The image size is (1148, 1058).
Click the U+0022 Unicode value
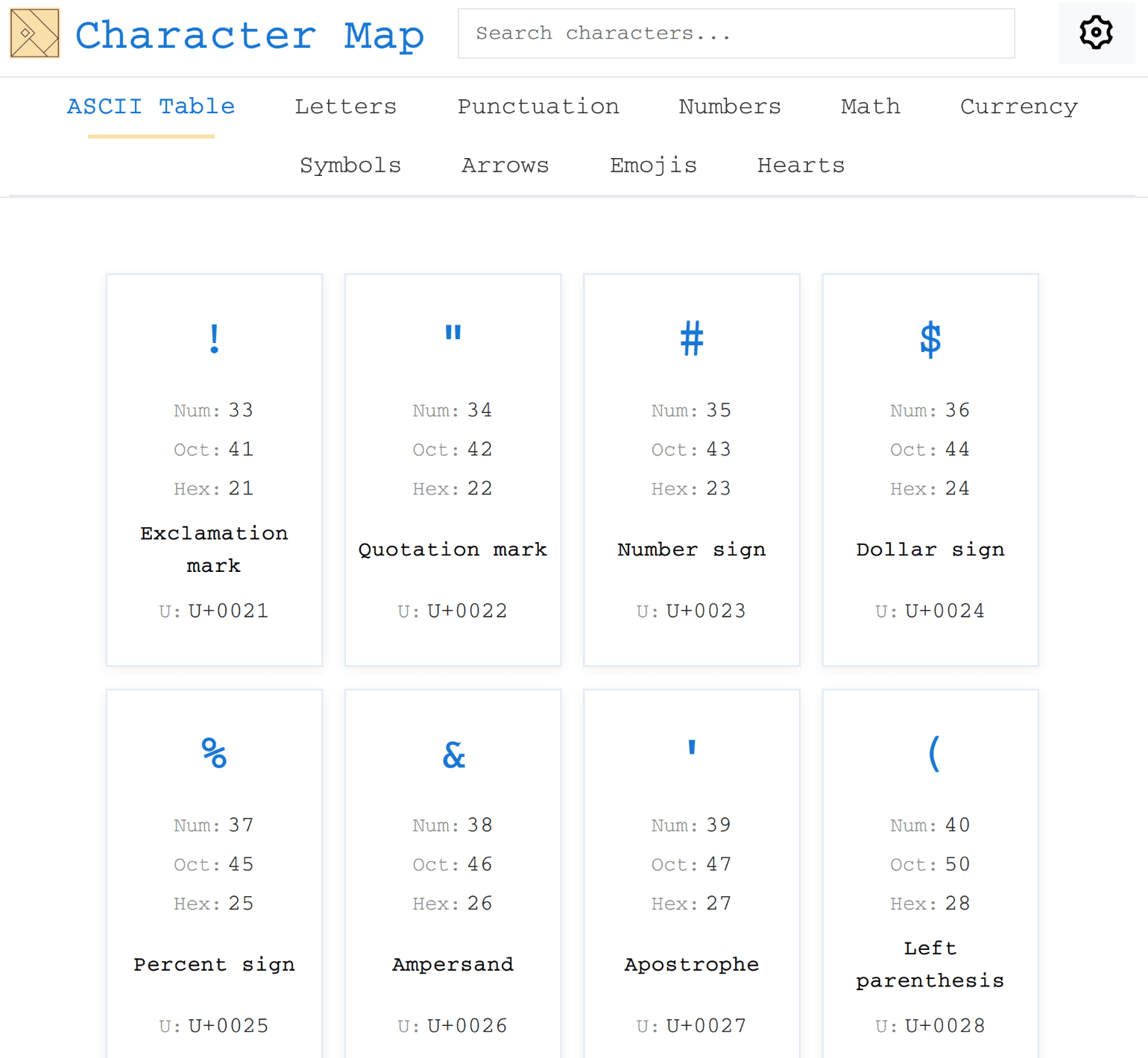pos(467,611)
